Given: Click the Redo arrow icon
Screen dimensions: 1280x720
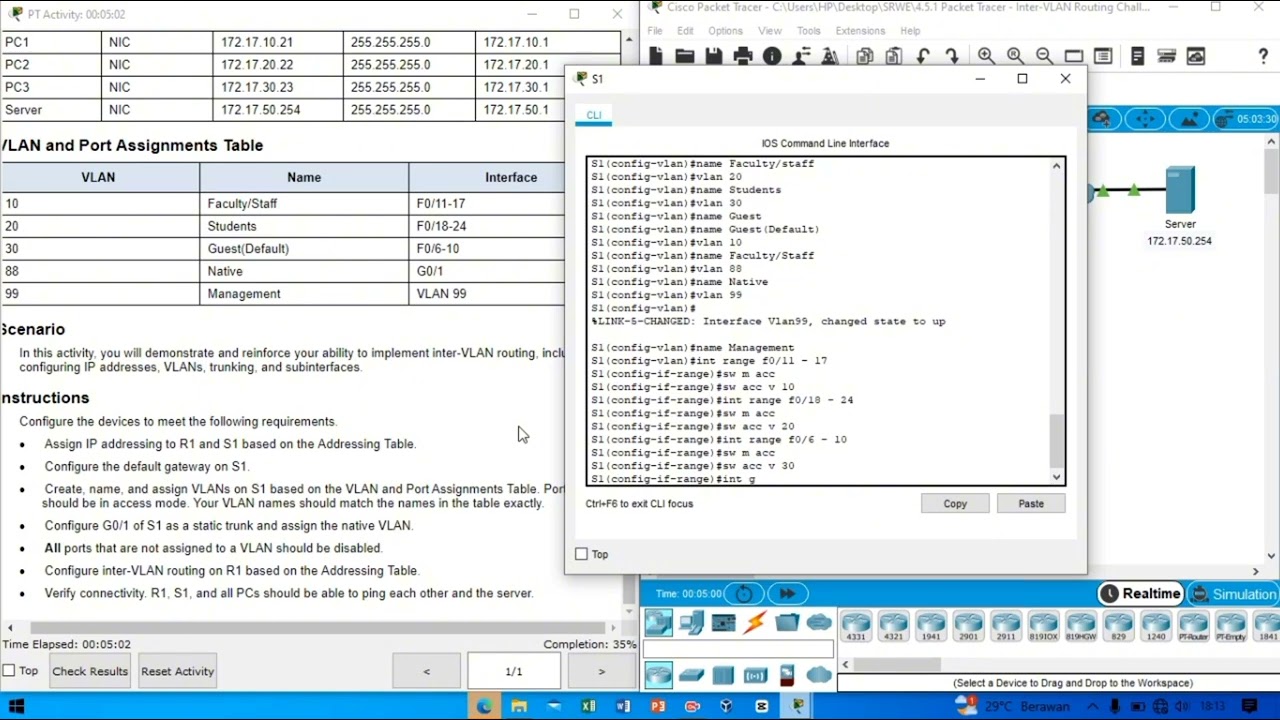Looking at the screenshot, I should [952, 57].
